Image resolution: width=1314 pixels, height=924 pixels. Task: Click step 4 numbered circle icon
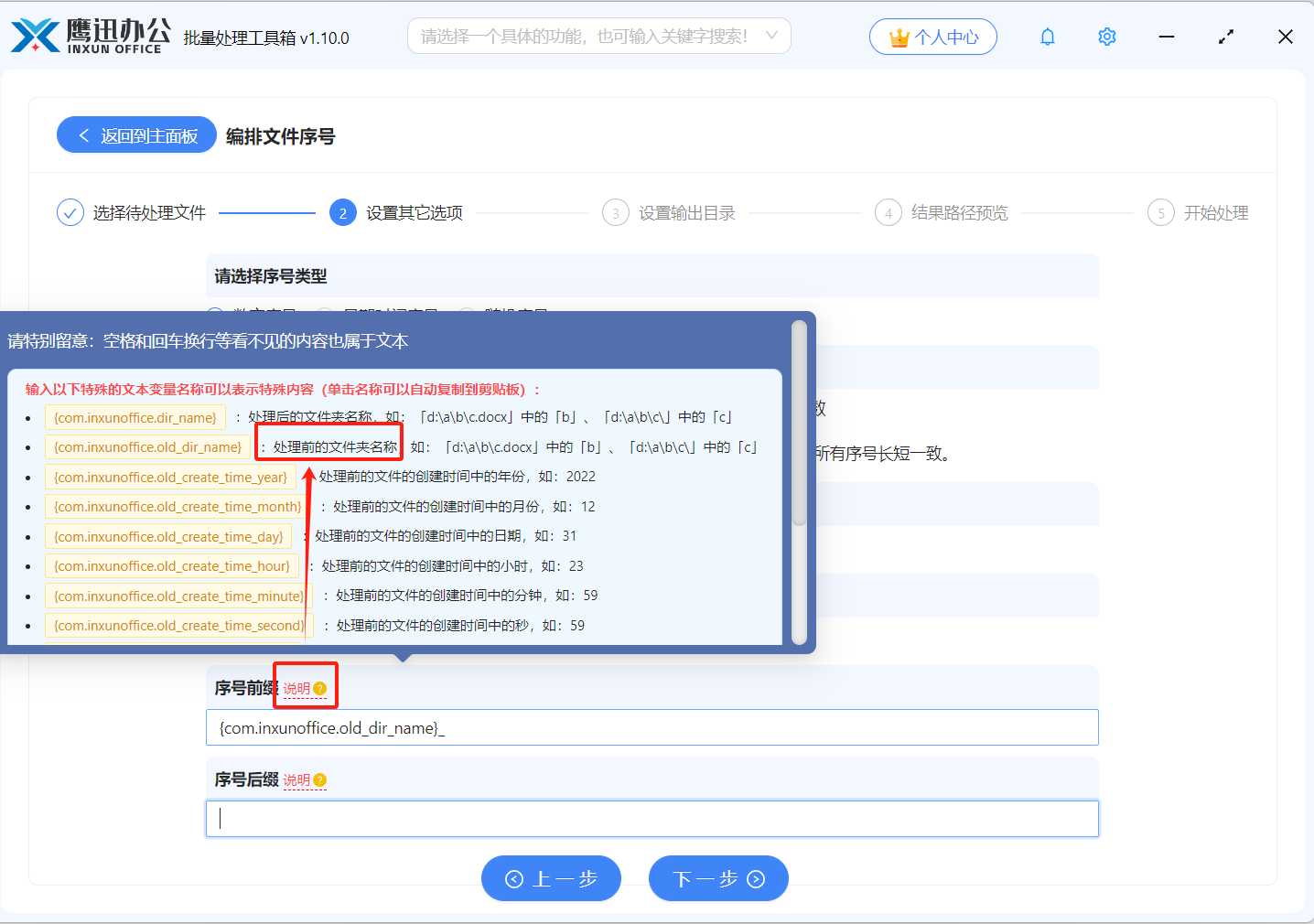click(x=888, y=213)
